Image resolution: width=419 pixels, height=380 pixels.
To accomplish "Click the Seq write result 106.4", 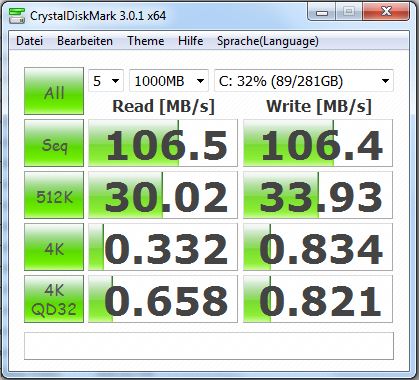I will [x=318, y=143].
